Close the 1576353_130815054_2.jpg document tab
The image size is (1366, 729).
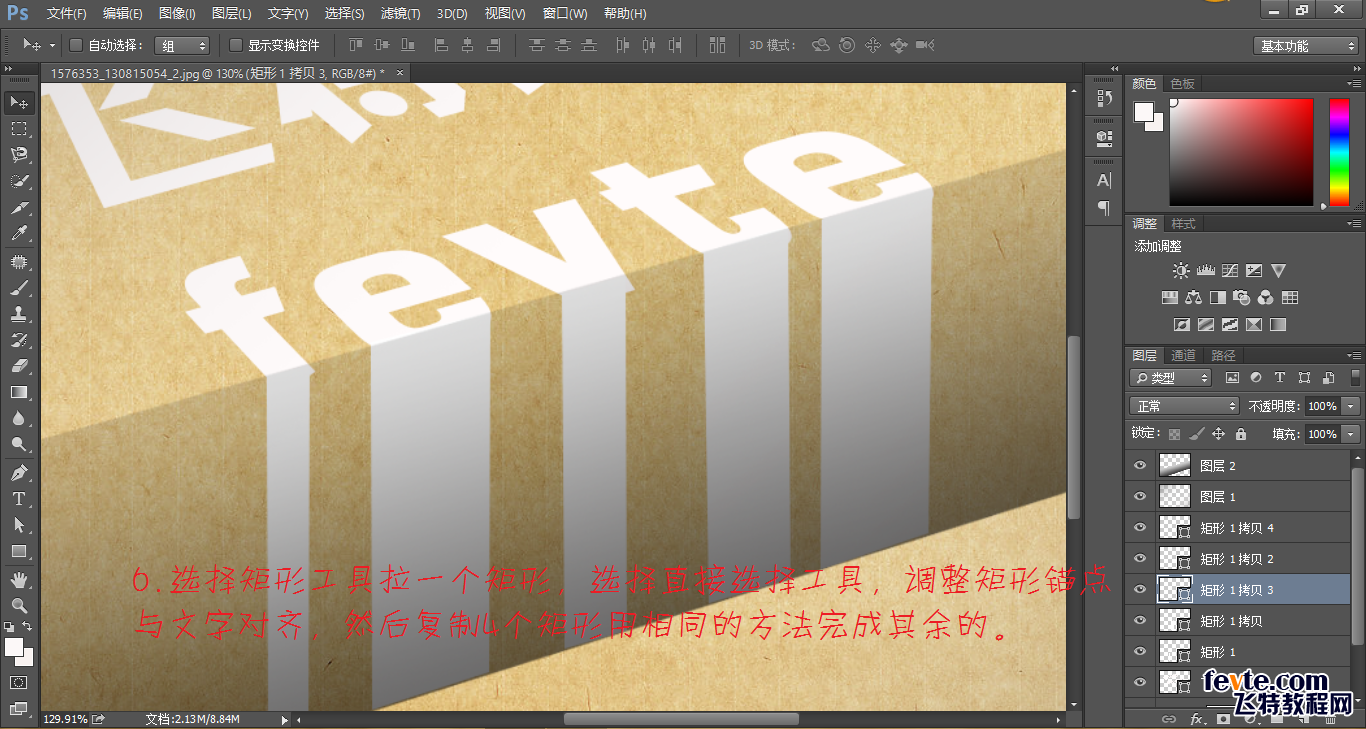400,73
